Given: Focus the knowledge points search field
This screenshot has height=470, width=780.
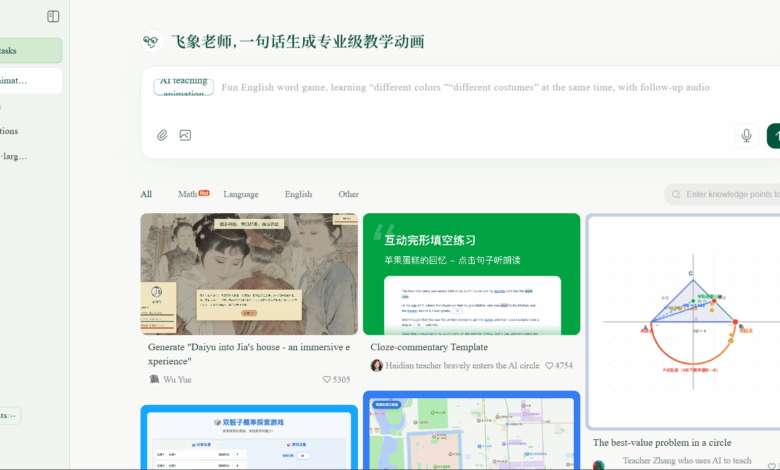Looking at the screenshot, I should [x=730, y=194].
